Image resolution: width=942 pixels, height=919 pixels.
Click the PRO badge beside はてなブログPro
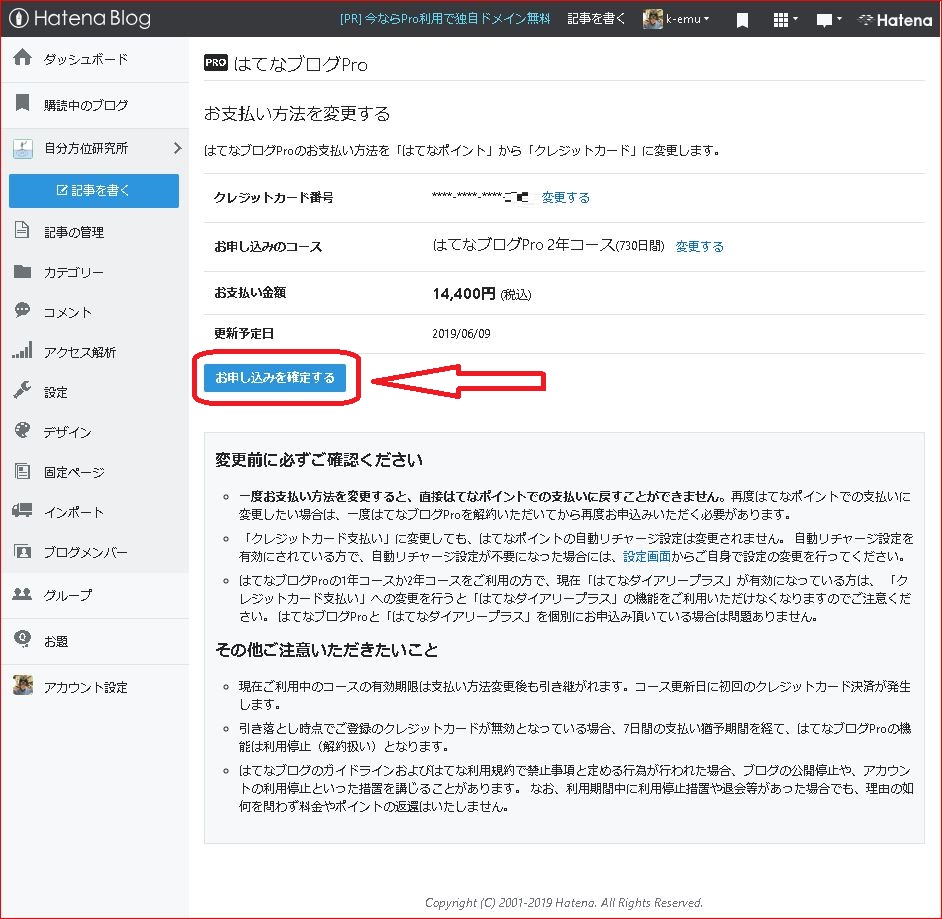(x=216, y=62)
